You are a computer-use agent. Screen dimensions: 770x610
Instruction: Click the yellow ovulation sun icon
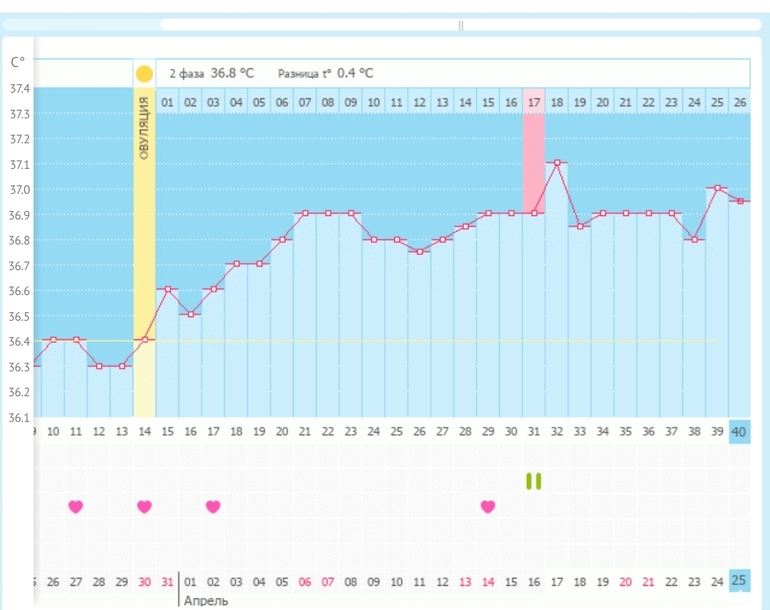(x=144, y=74)
